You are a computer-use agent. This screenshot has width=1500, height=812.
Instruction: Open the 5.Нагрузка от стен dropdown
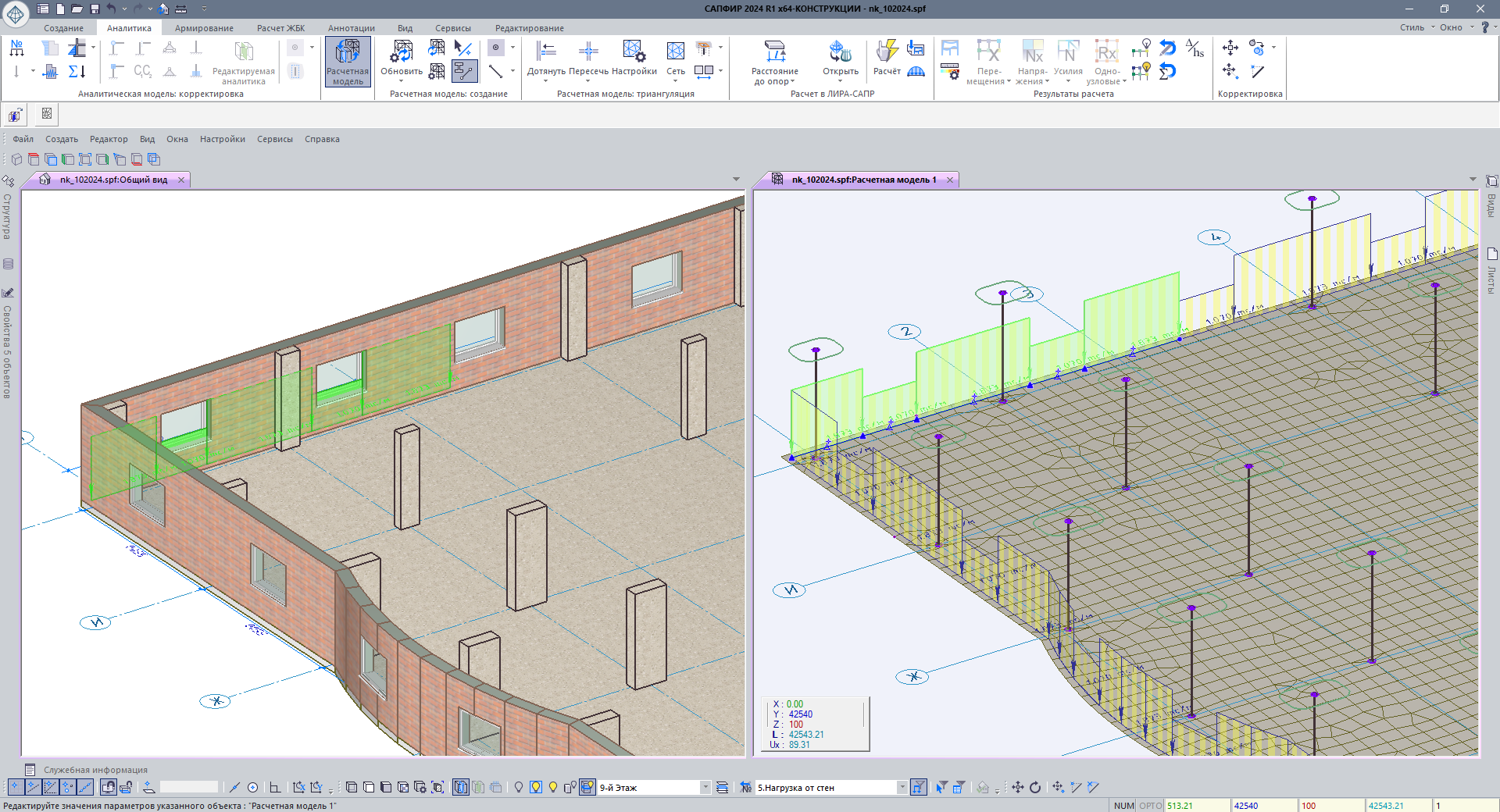coord(902,787)
